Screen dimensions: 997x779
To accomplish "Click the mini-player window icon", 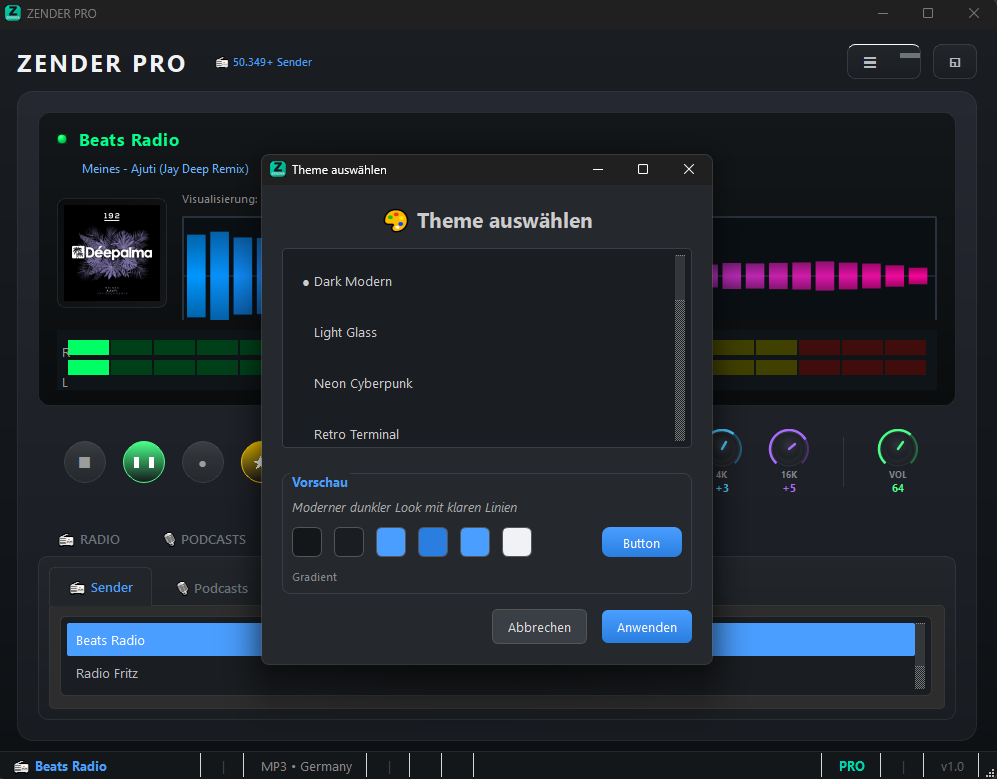I will [954, 62].
